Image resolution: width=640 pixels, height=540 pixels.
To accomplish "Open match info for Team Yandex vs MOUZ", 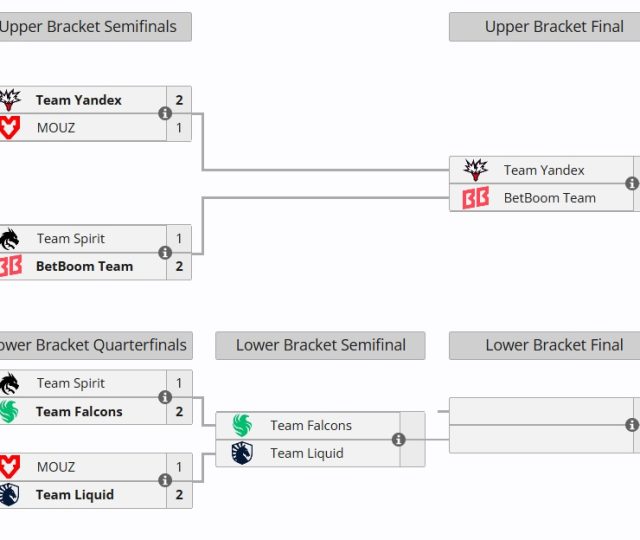I will coord(165,113).
